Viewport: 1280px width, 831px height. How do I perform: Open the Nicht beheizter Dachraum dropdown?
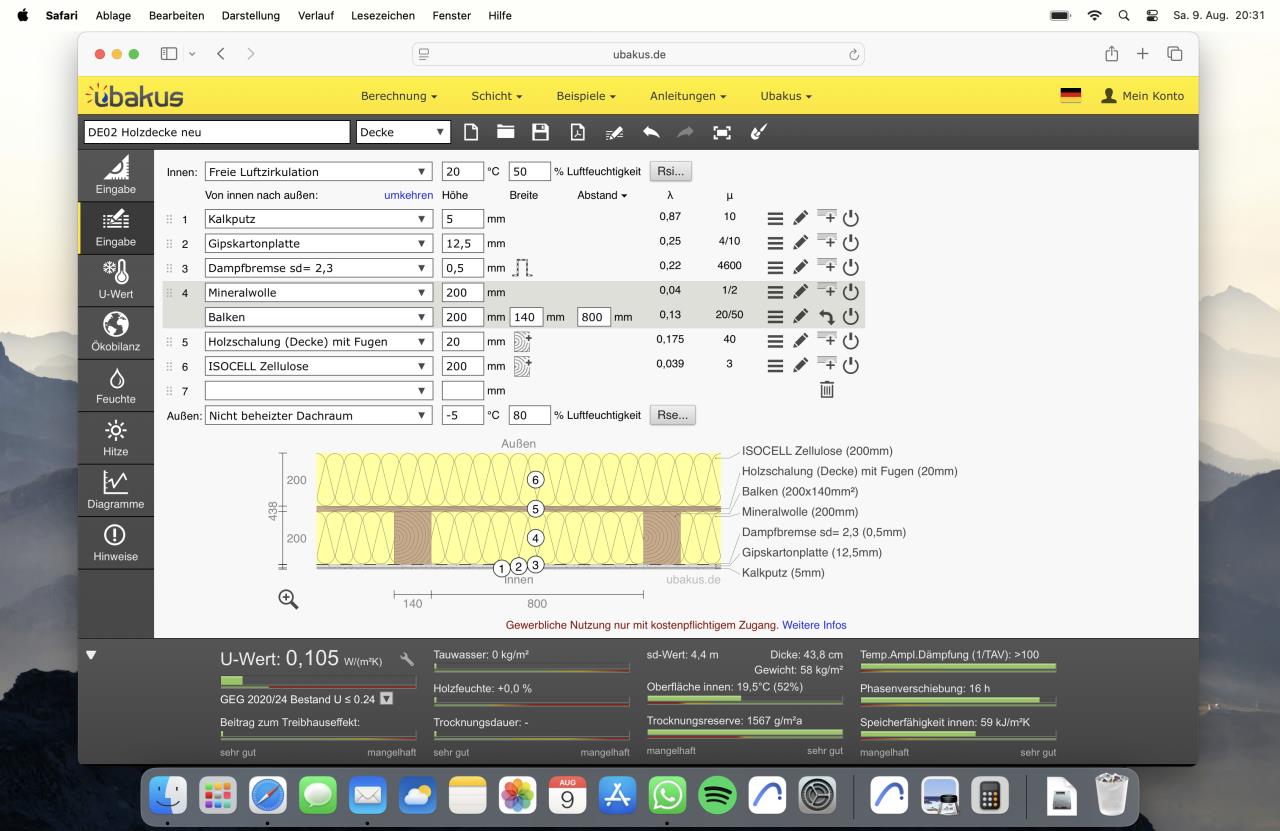click(317, 415)
